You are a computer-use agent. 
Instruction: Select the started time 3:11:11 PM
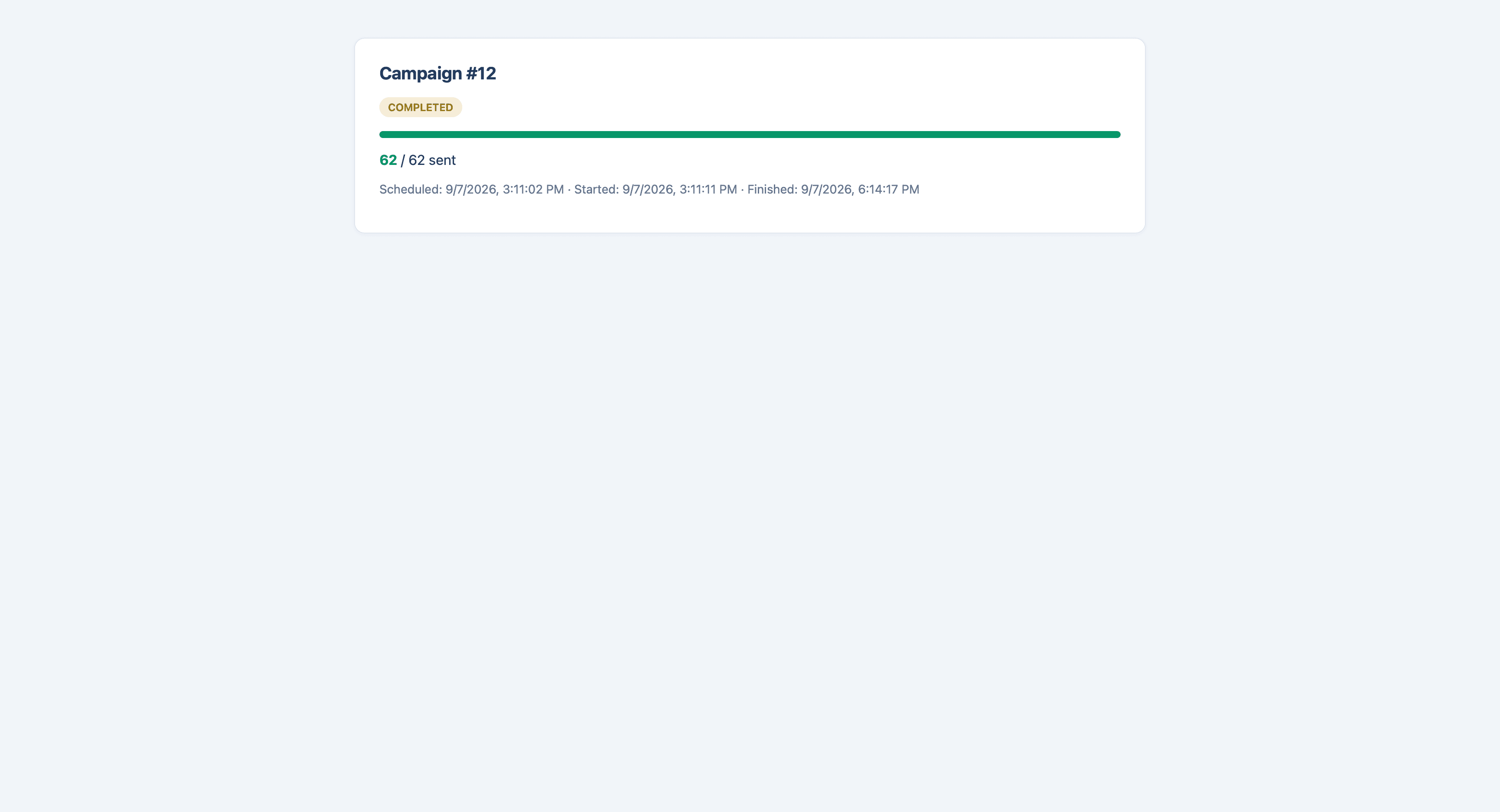[708, 189]
